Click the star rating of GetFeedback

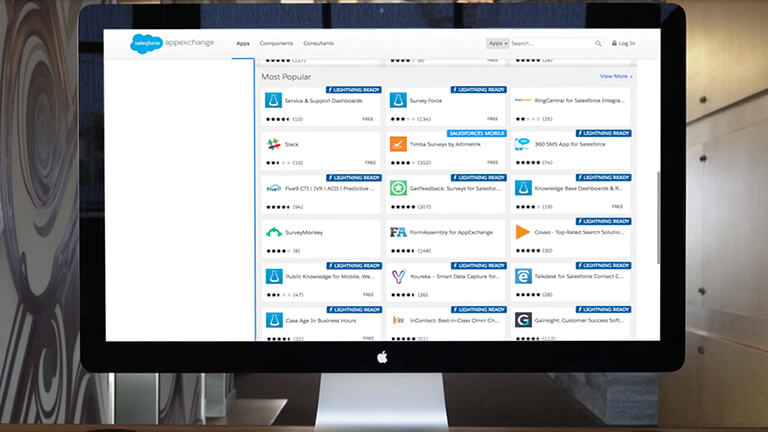click(x=403, y=207)
